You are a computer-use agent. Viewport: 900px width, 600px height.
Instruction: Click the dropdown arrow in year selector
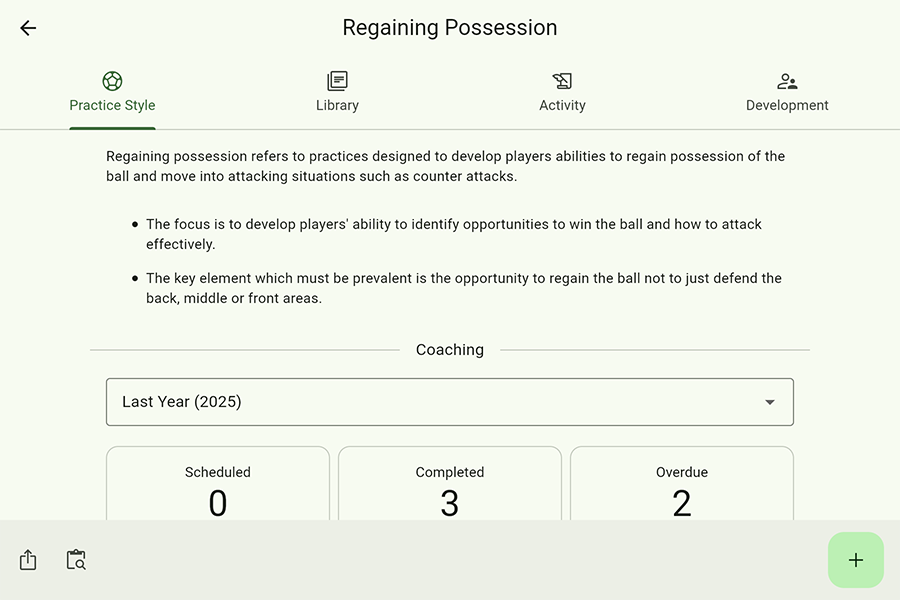[x=770, y=402]
